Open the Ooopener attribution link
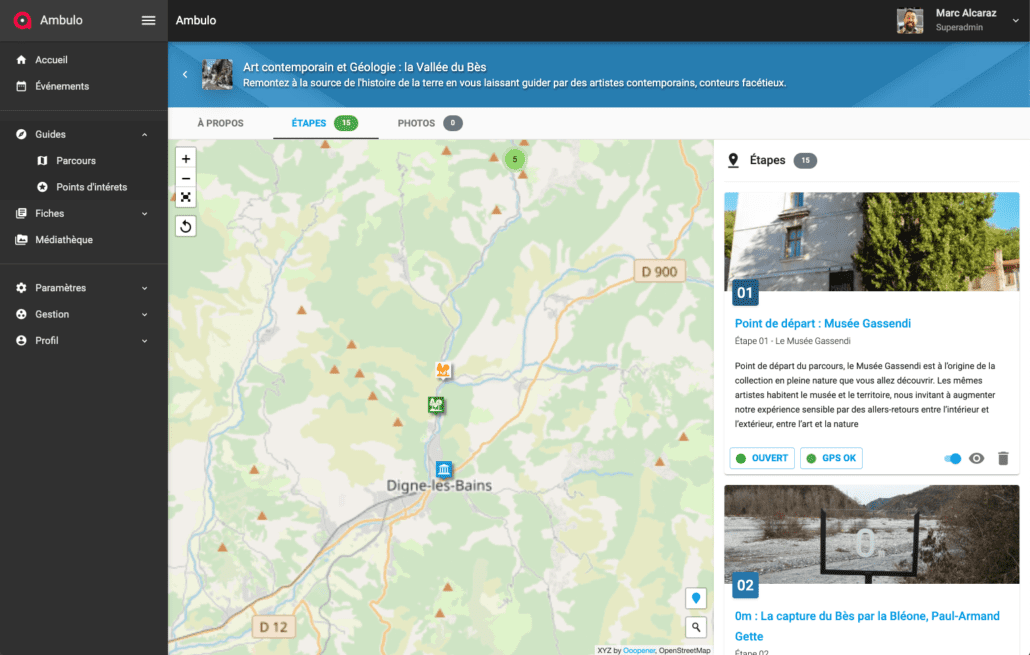The image size is (1030, 655). [639, 650]
